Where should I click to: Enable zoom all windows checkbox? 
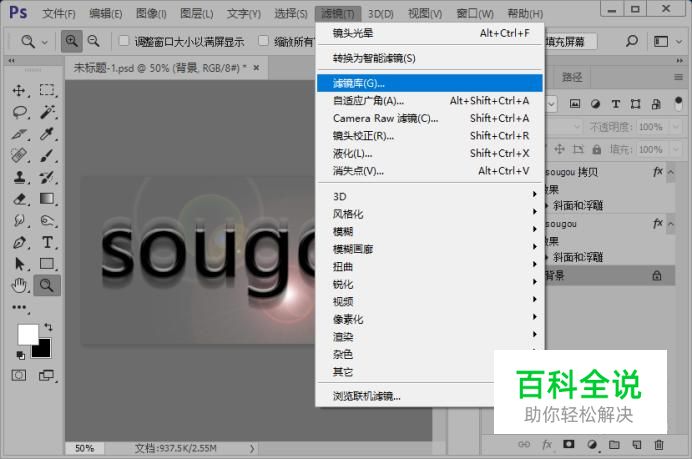pyautogui.click(x=263, y=41)
